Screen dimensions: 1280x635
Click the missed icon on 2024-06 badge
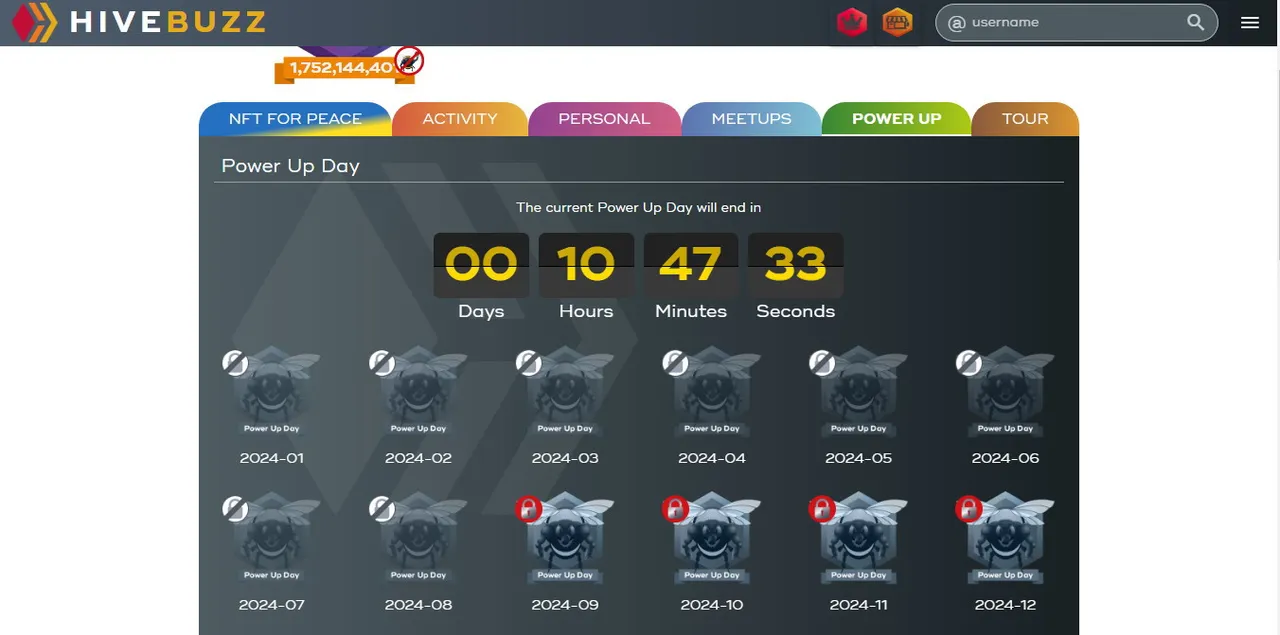(x=969, y=362)
